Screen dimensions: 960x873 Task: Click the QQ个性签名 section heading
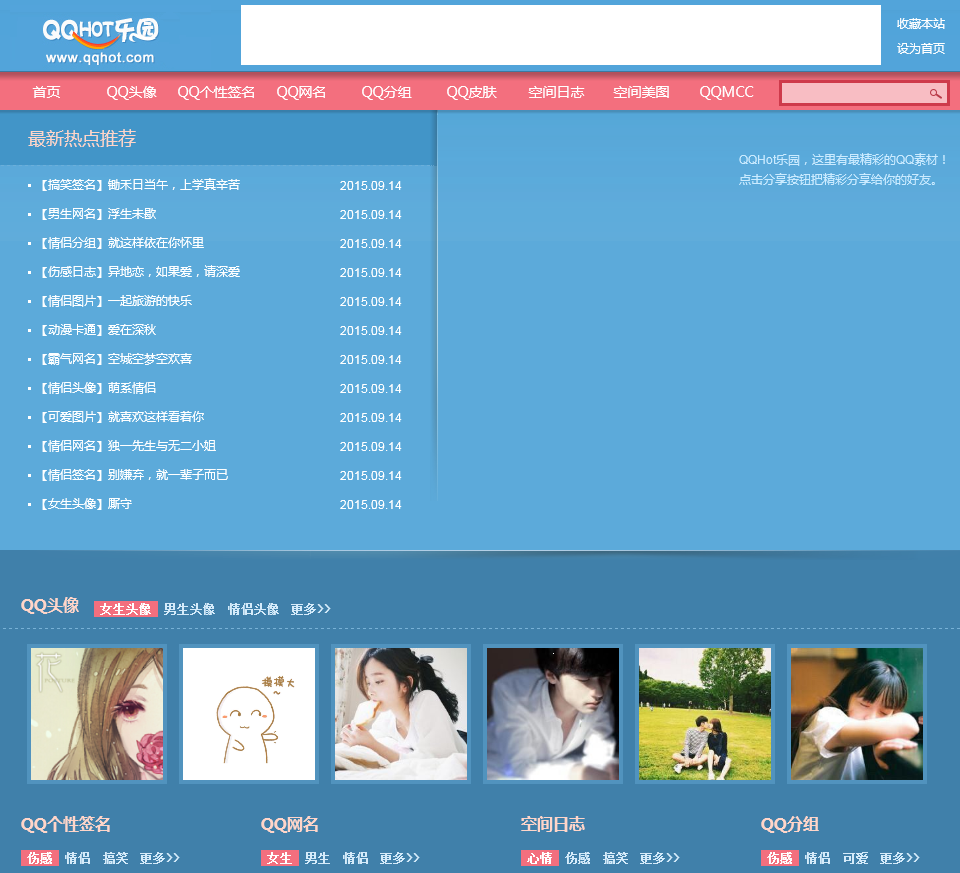66,825
